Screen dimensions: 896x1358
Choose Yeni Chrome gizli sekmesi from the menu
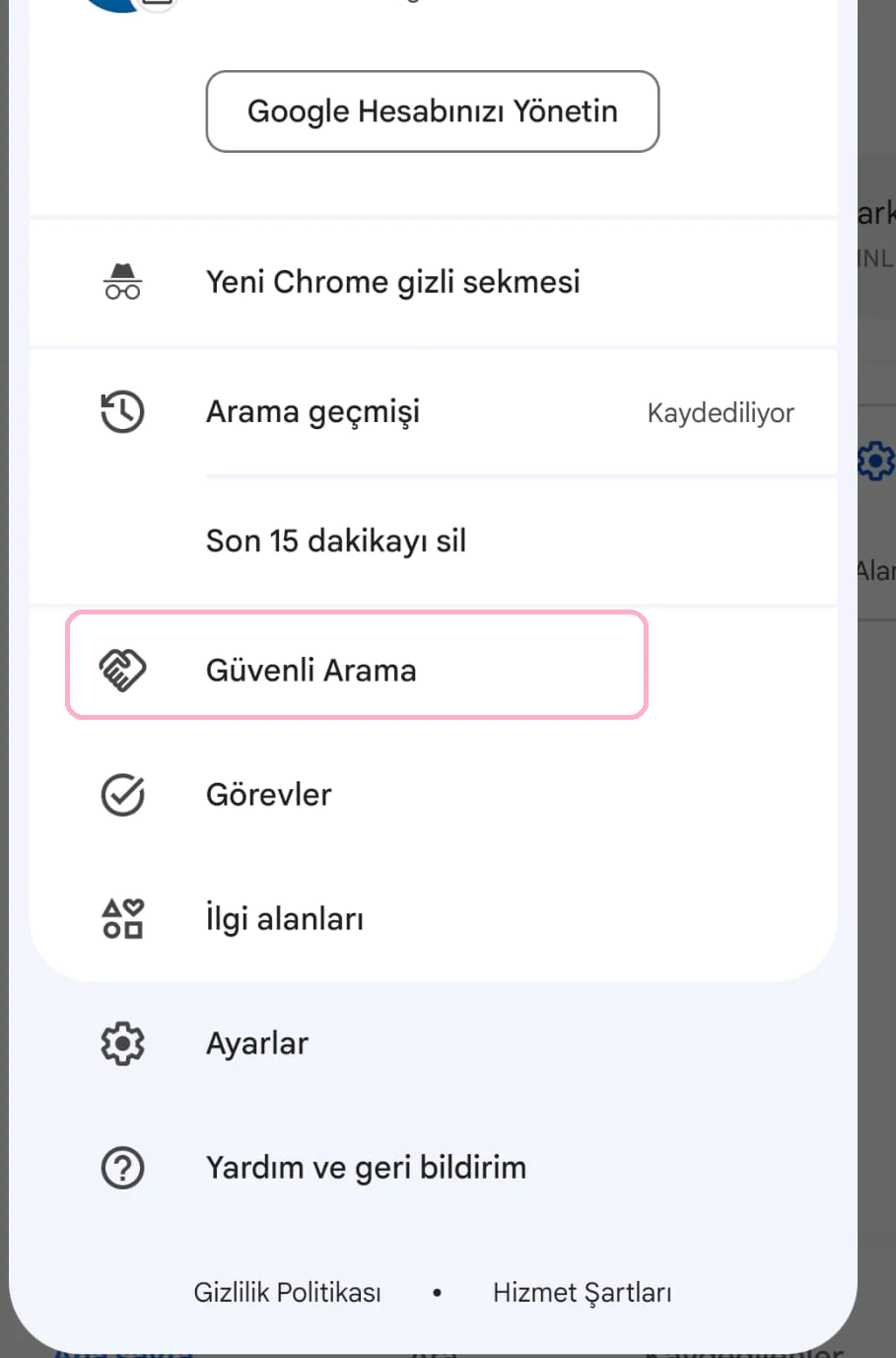(392, 281)
